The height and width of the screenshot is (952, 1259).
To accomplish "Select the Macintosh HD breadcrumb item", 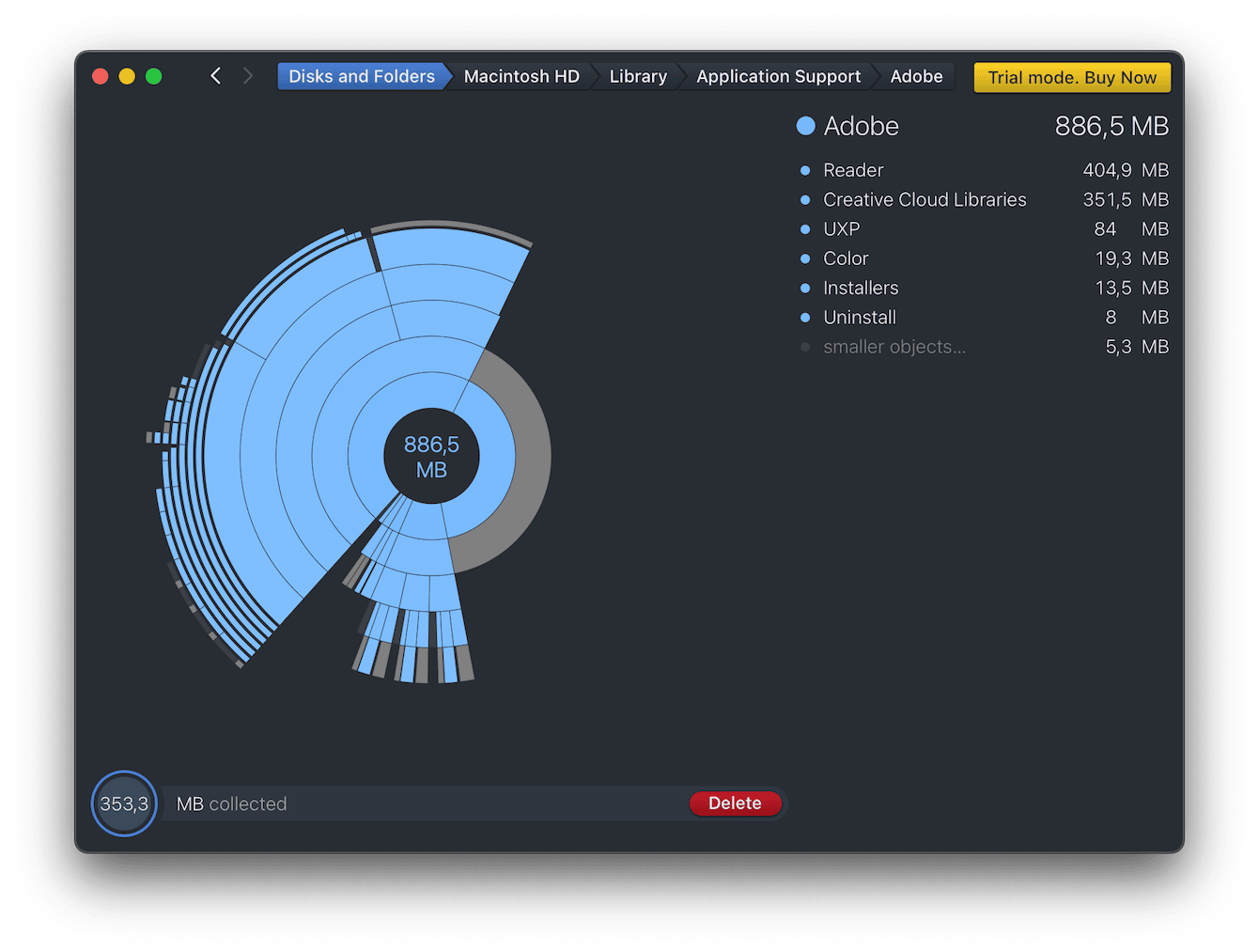I will [x=521, y=76].
